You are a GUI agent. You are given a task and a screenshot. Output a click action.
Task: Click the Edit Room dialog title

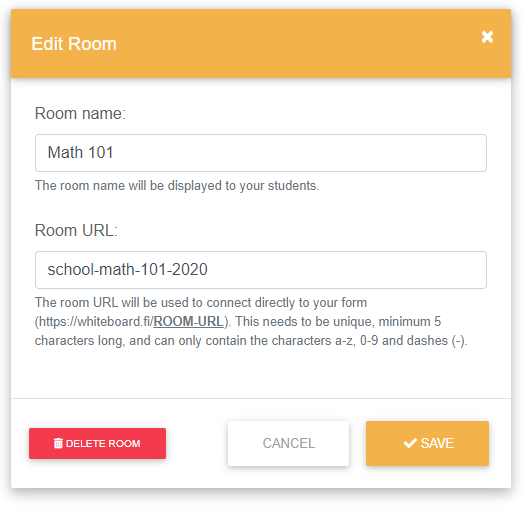74,44
